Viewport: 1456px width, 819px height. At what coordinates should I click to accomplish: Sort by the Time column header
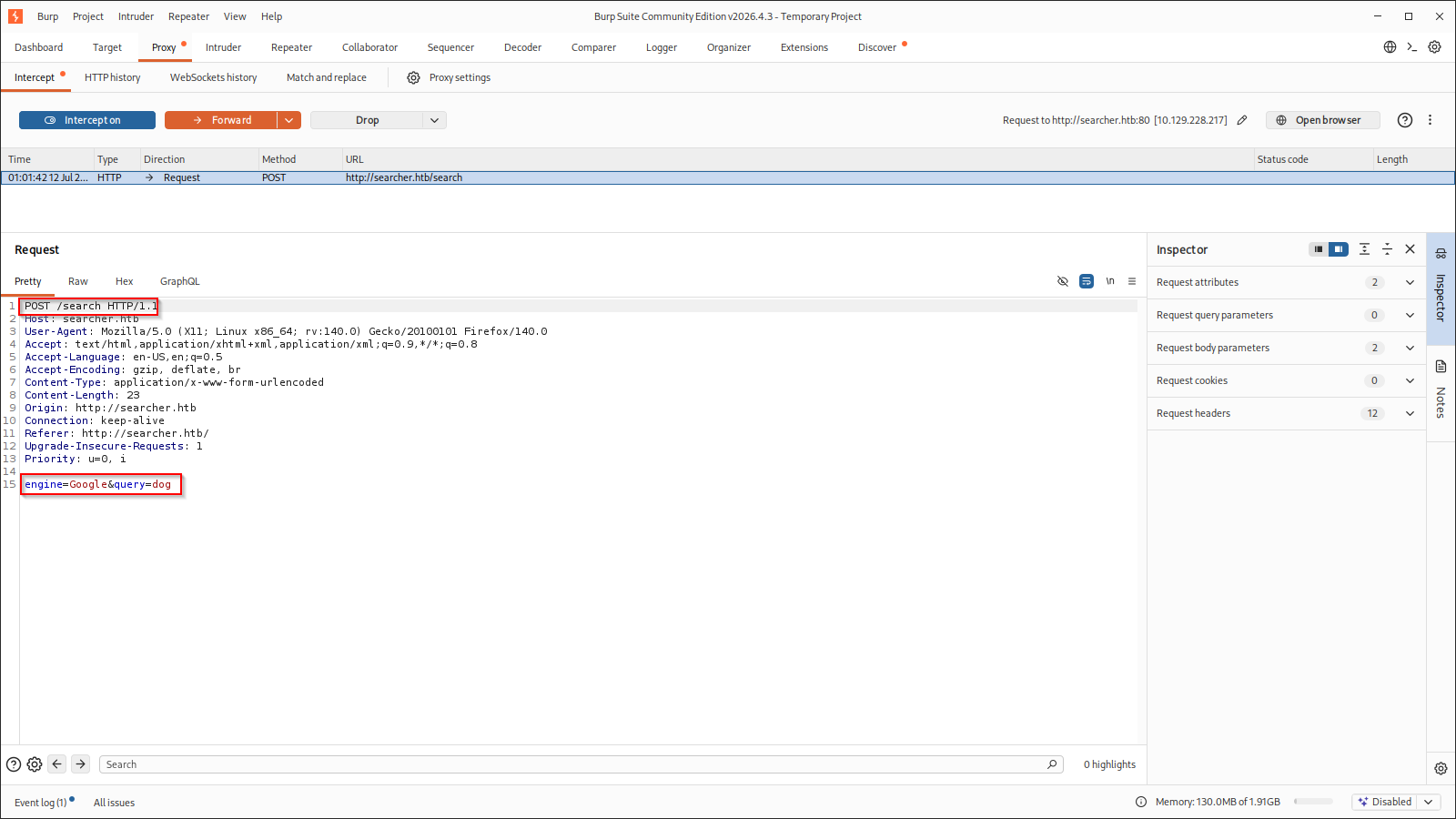point(48,159)
